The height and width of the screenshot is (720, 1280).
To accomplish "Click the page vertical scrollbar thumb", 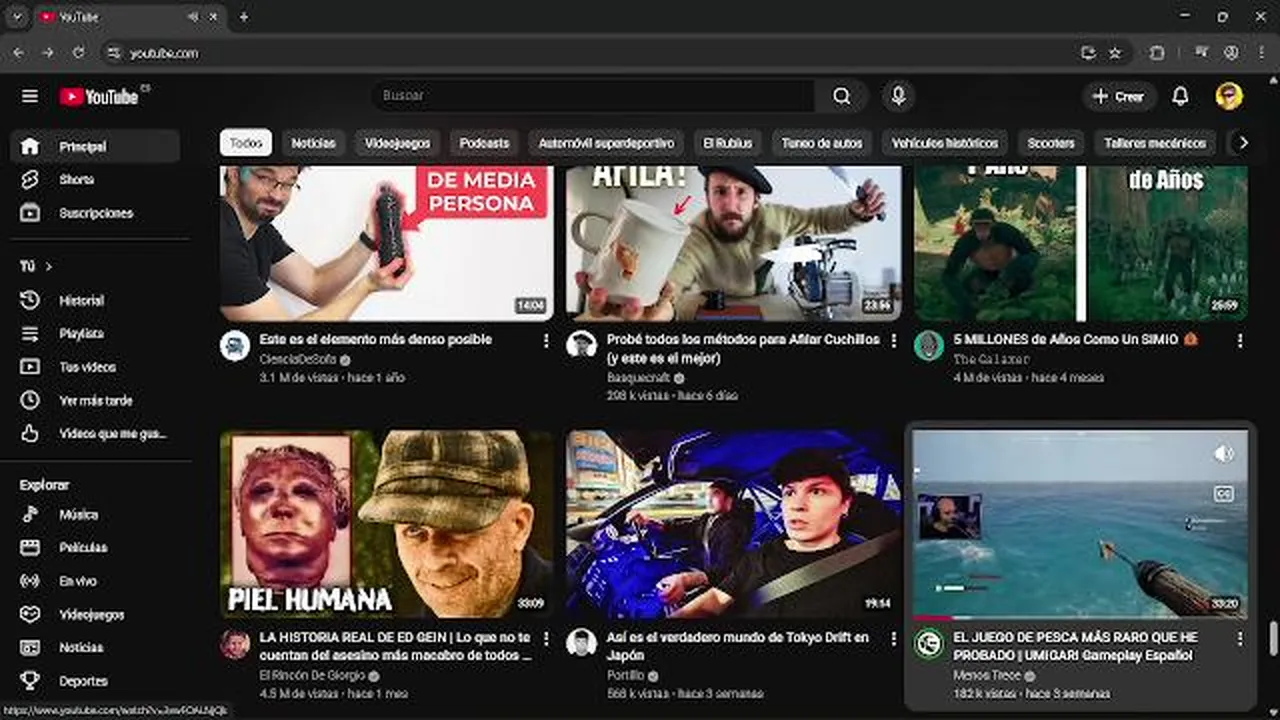I will click(x=1273, y=636).
